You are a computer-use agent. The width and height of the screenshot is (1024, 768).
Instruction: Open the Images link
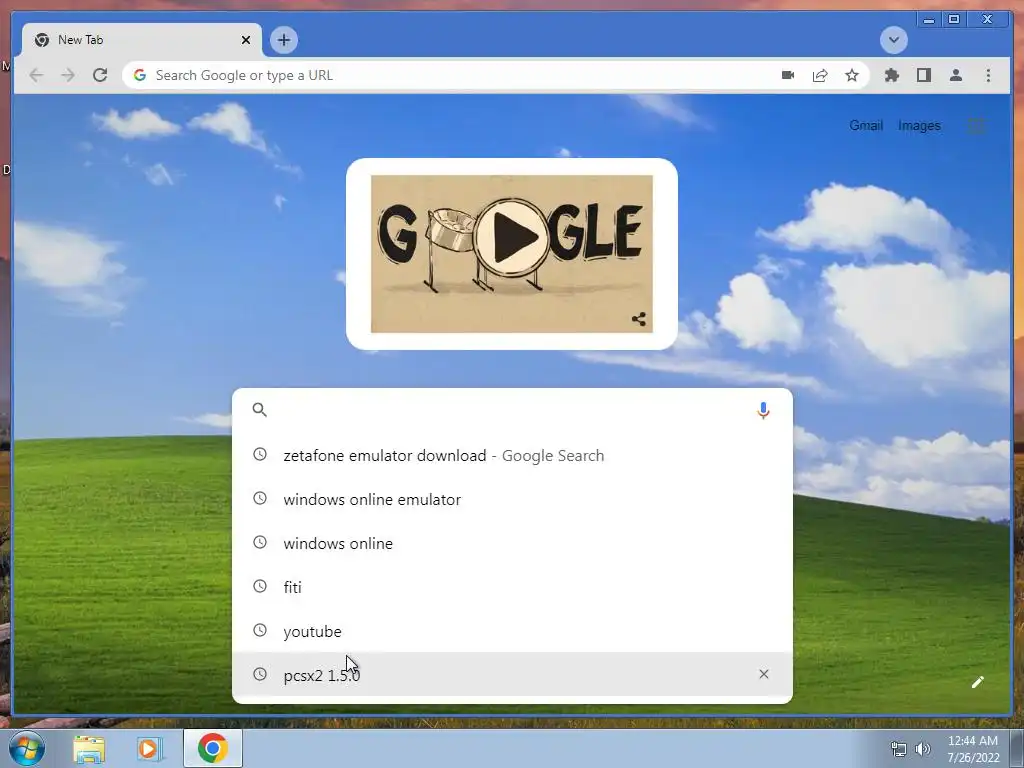click(x=919, y=125)
